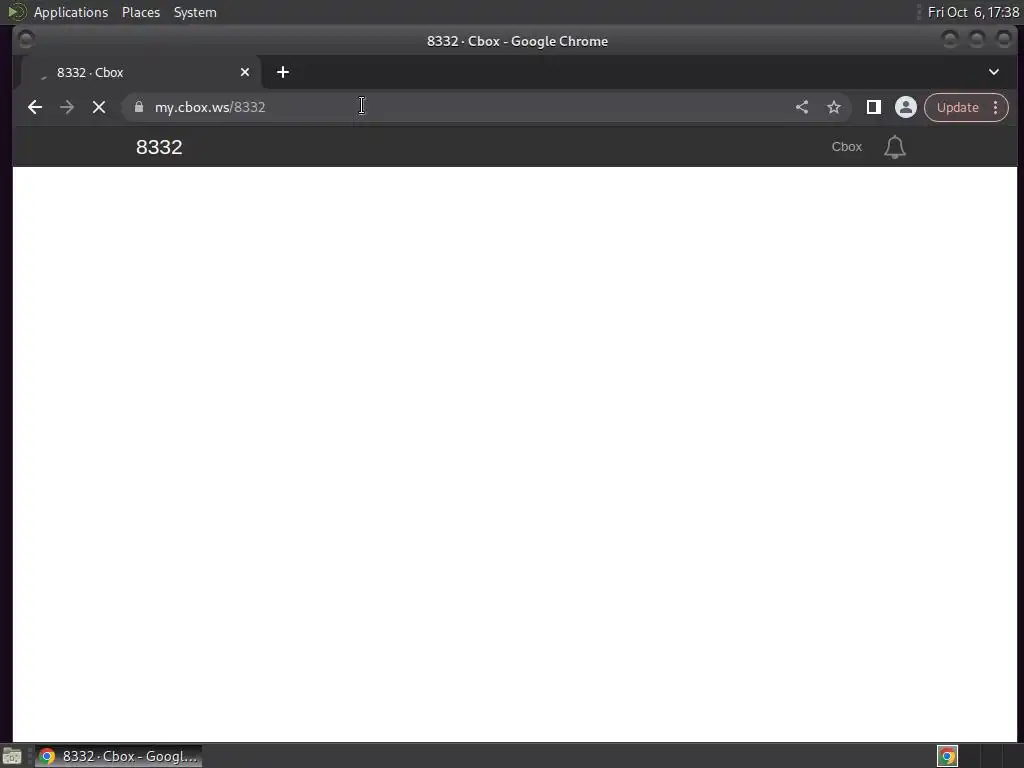Open the Cbox link in header
Viewport: 1024px width, 768px height.
pos(846,147)
